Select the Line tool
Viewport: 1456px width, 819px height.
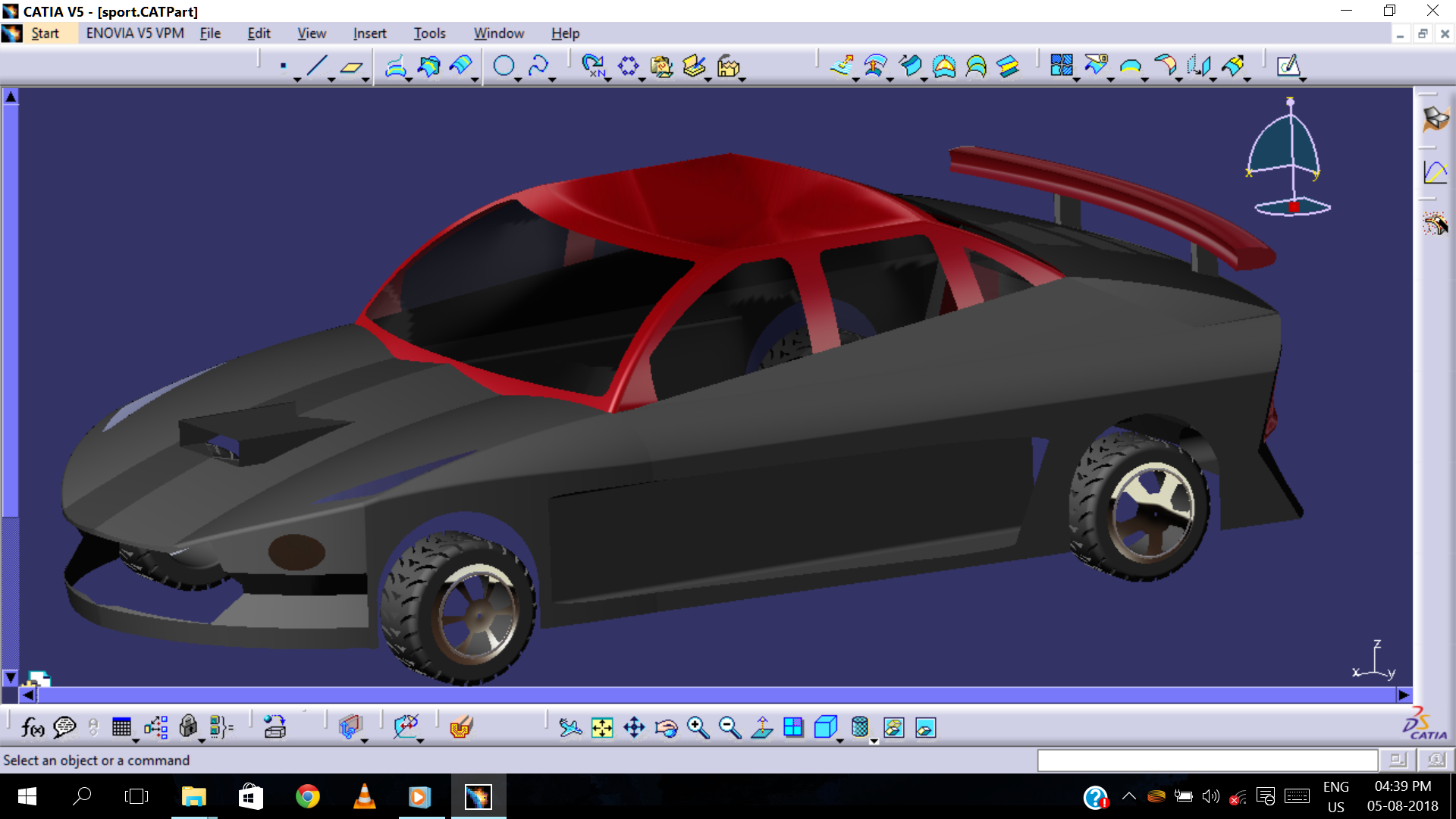(x=317, y=66)
